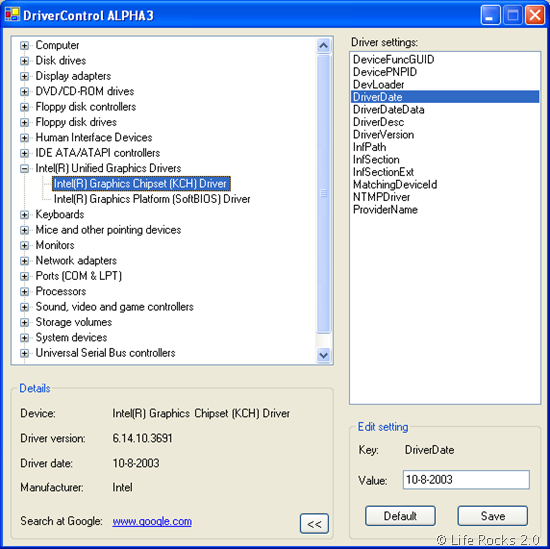Expand DVD/CD-ROM drives node
Viewport: 550px width, 549px height.
pos(24,92)
